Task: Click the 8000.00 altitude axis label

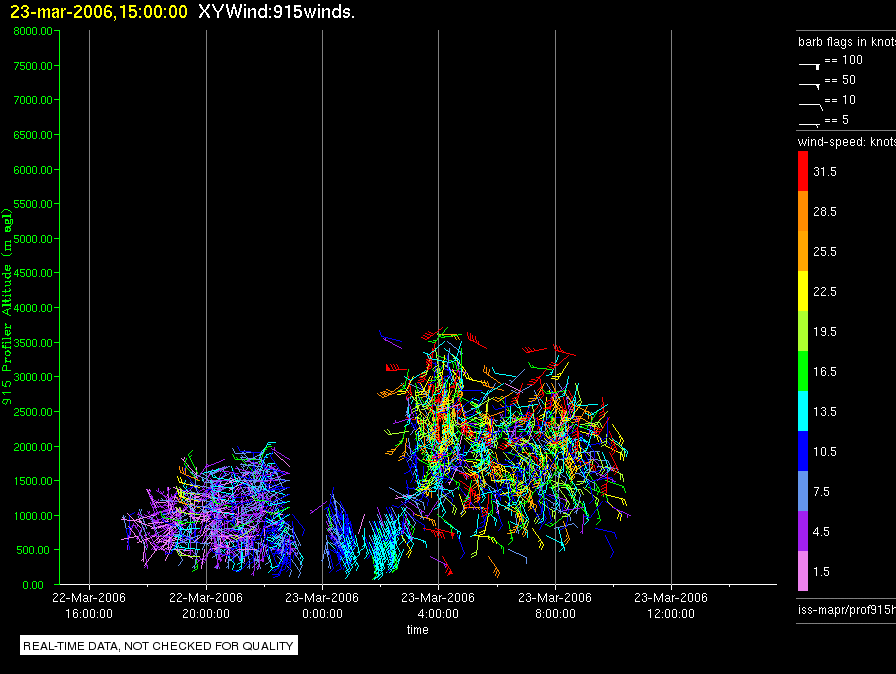Action: point(33,31)
